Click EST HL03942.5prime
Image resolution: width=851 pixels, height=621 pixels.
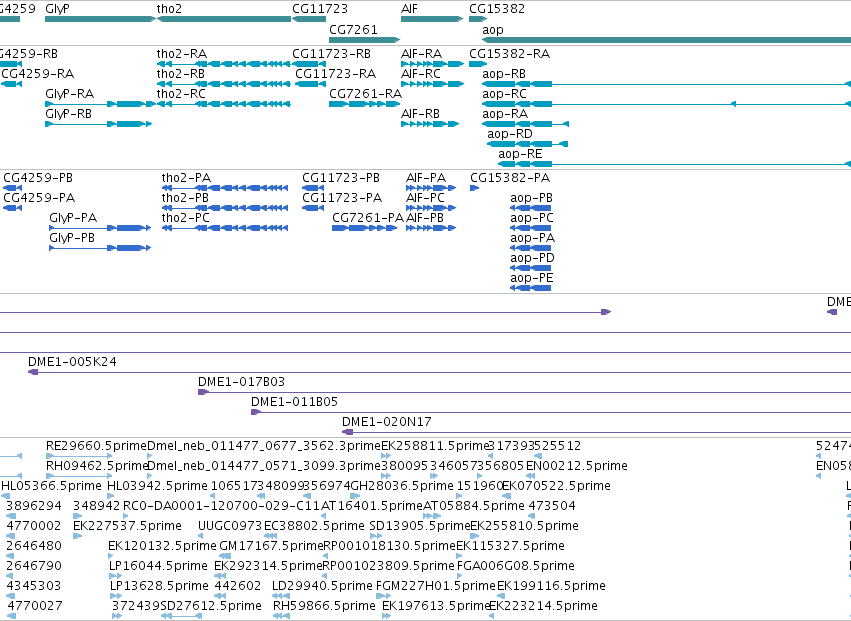(x=111, y=496)
